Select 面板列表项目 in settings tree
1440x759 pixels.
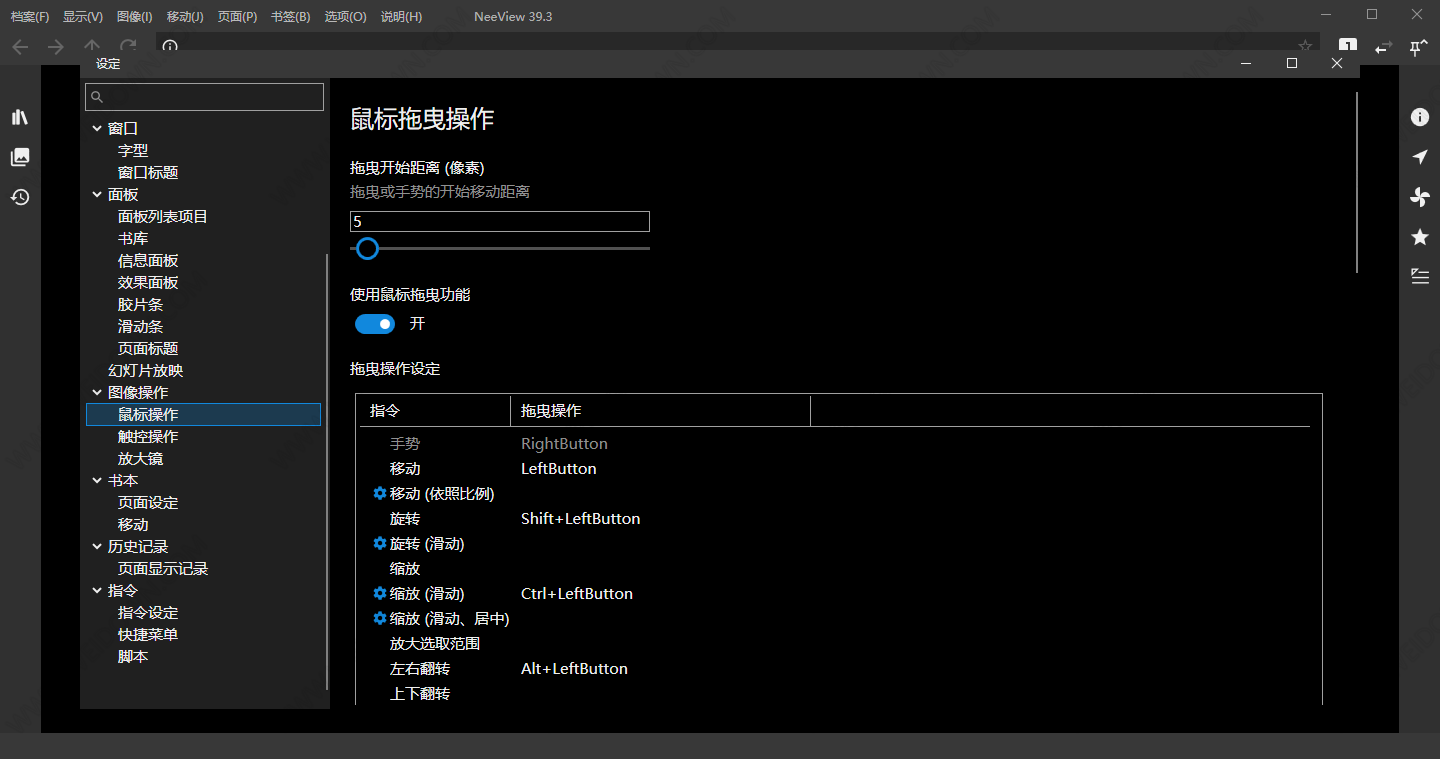click(x=163, y=216)
